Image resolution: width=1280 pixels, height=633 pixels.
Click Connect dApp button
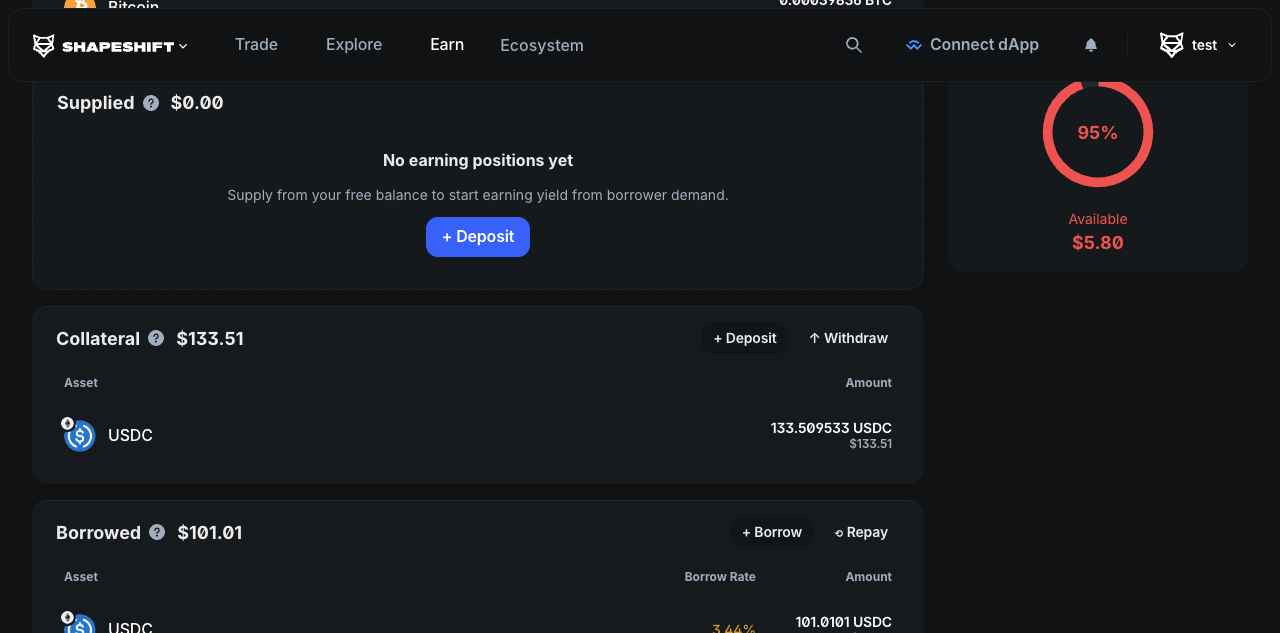[x=972, y=45]
